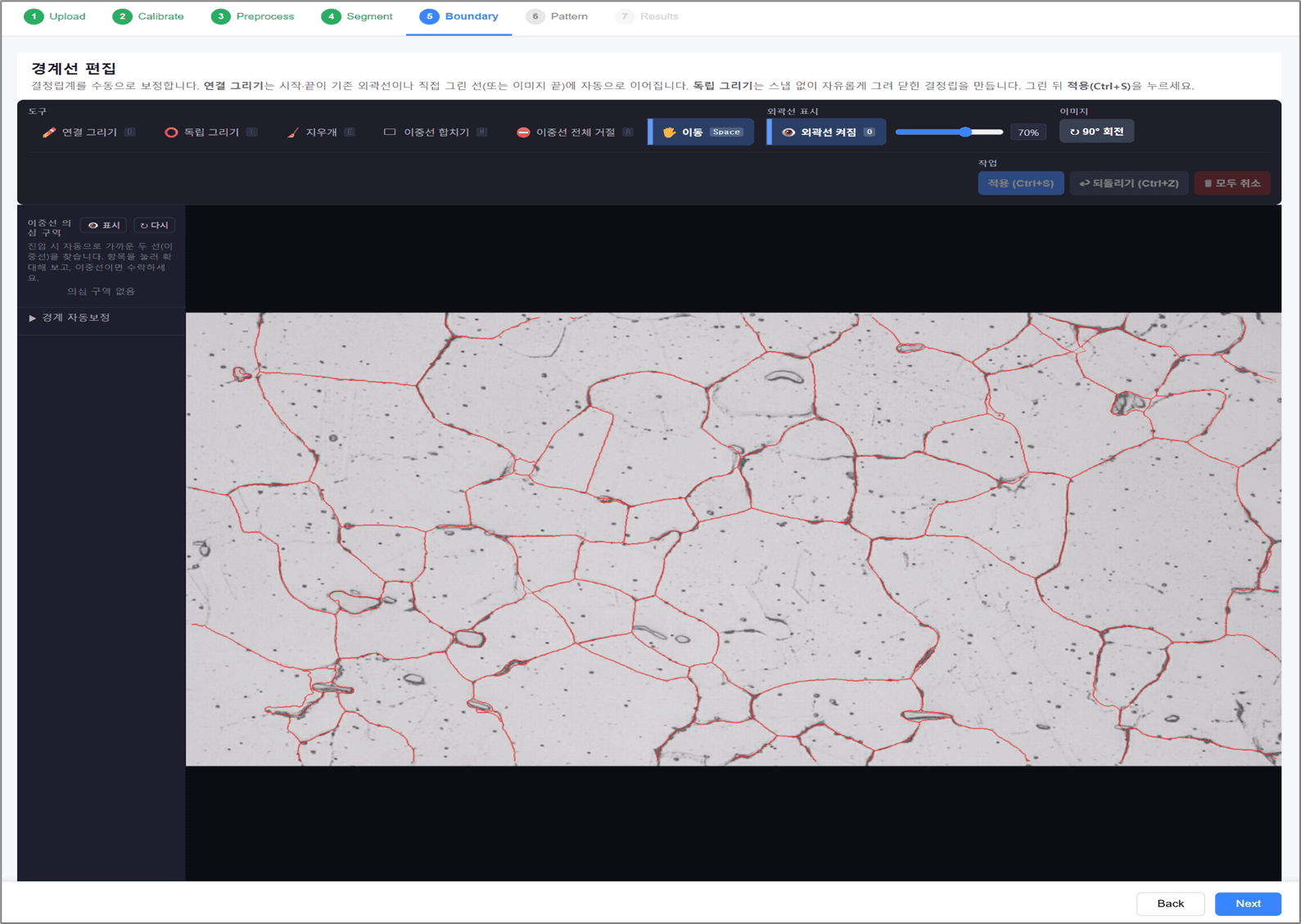Select the Boundary step tab
This screenshot has height=924, width=1301.
(x=459, y=16)
